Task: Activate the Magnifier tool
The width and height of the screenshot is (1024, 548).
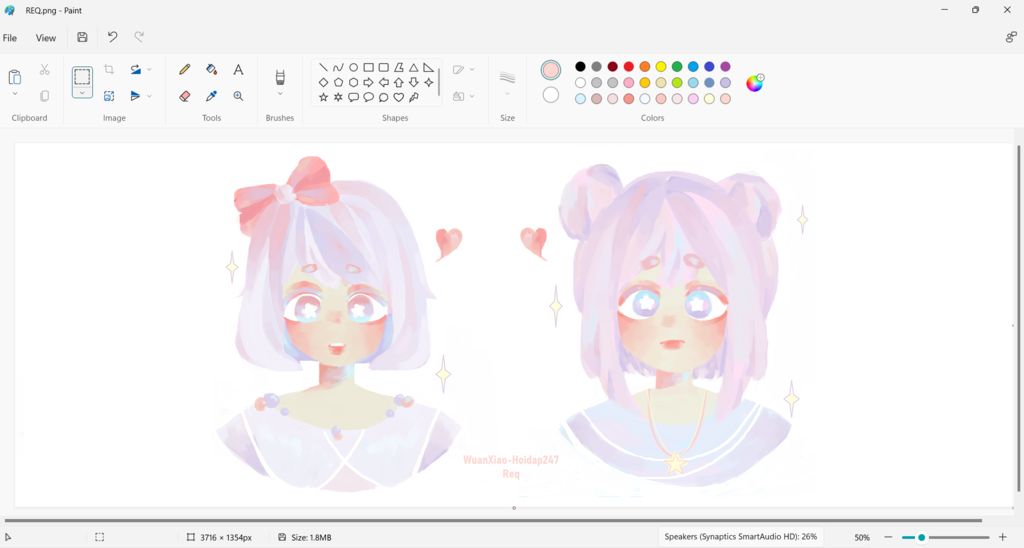Action: [x=238, y=96]
